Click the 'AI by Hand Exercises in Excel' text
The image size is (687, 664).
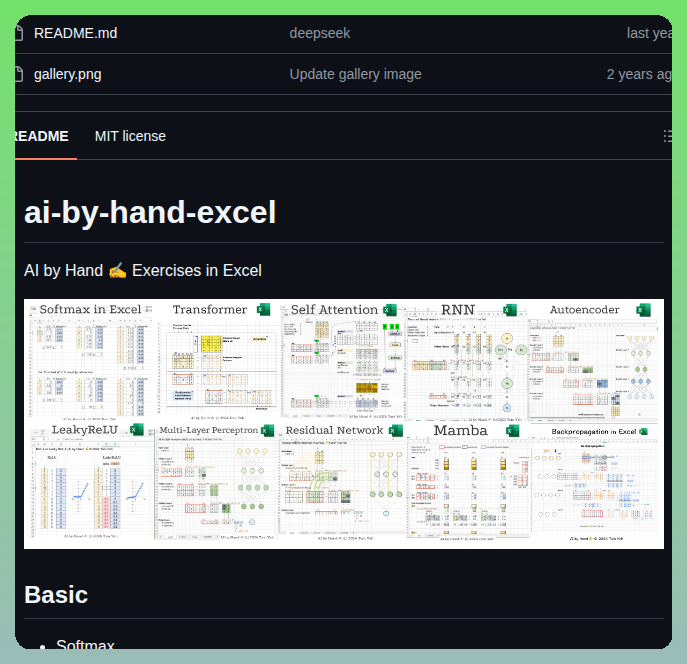(143, 271)
